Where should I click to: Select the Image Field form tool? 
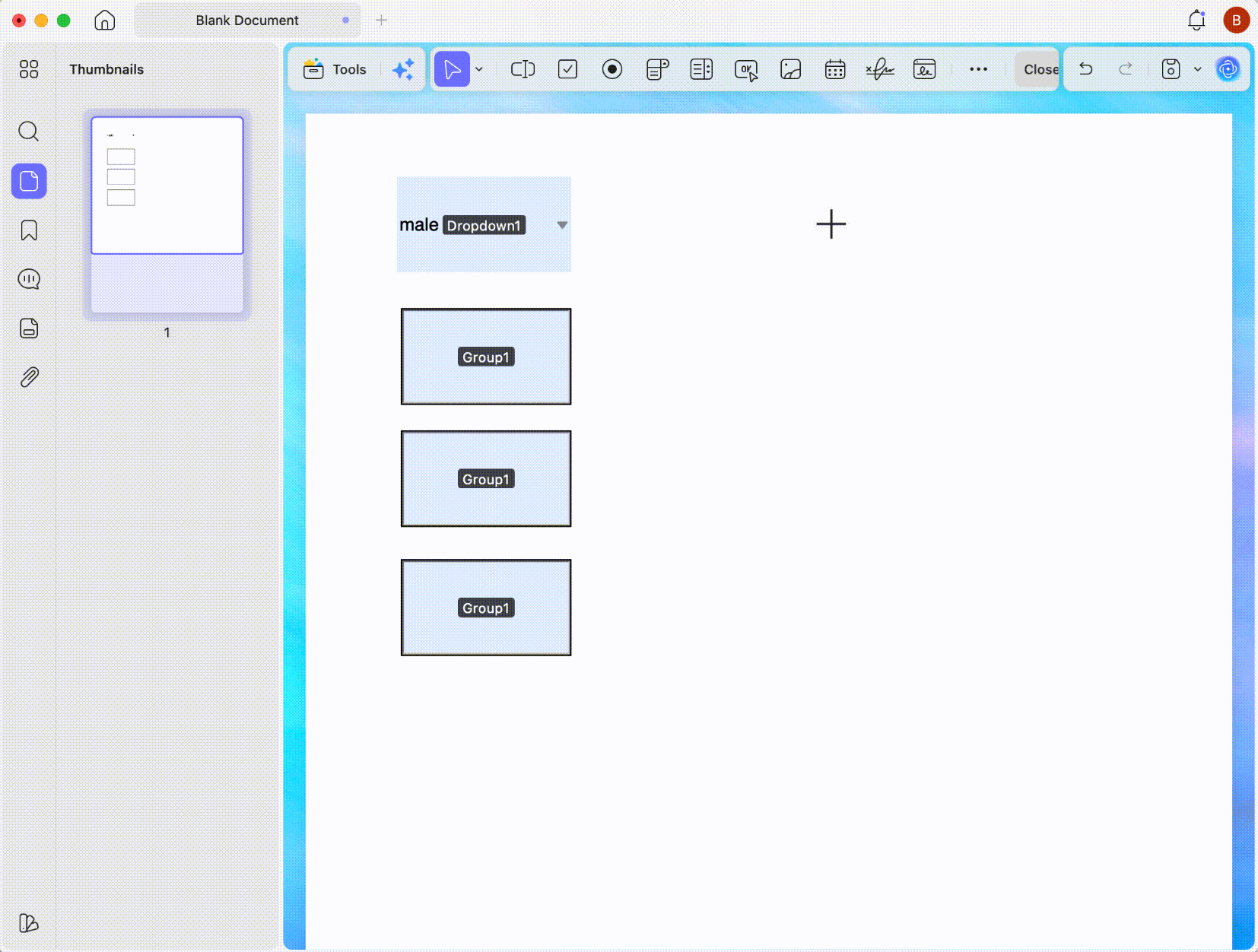coord(791,69)
